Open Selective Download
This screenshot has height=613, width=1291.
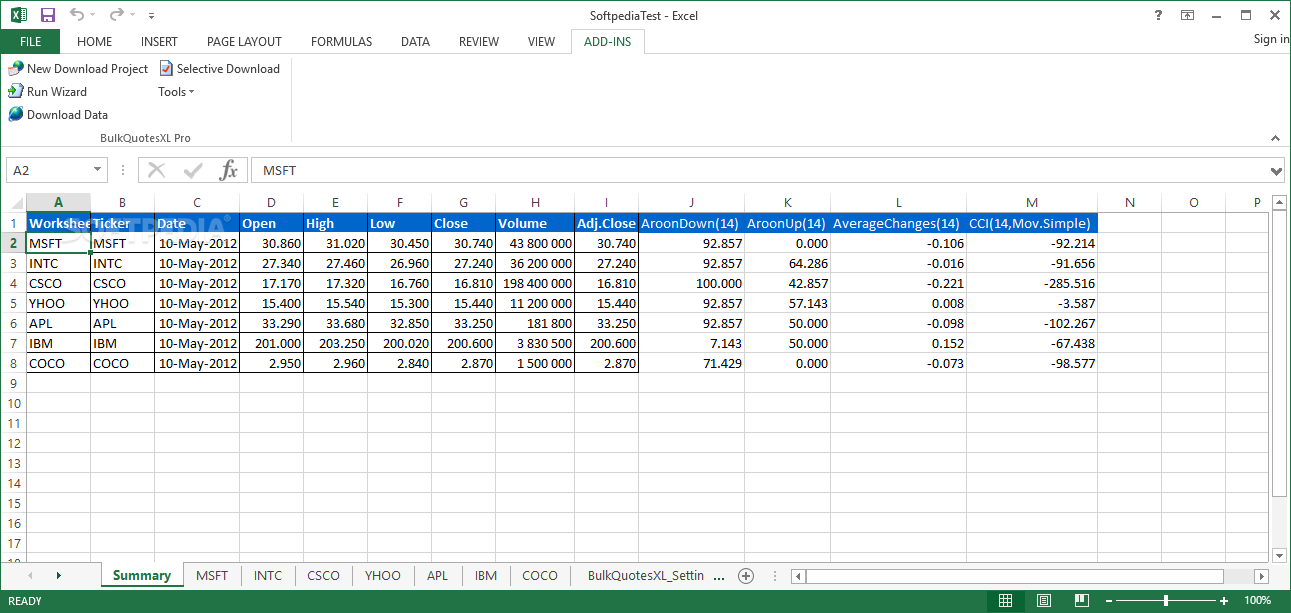tap(219, 68)
